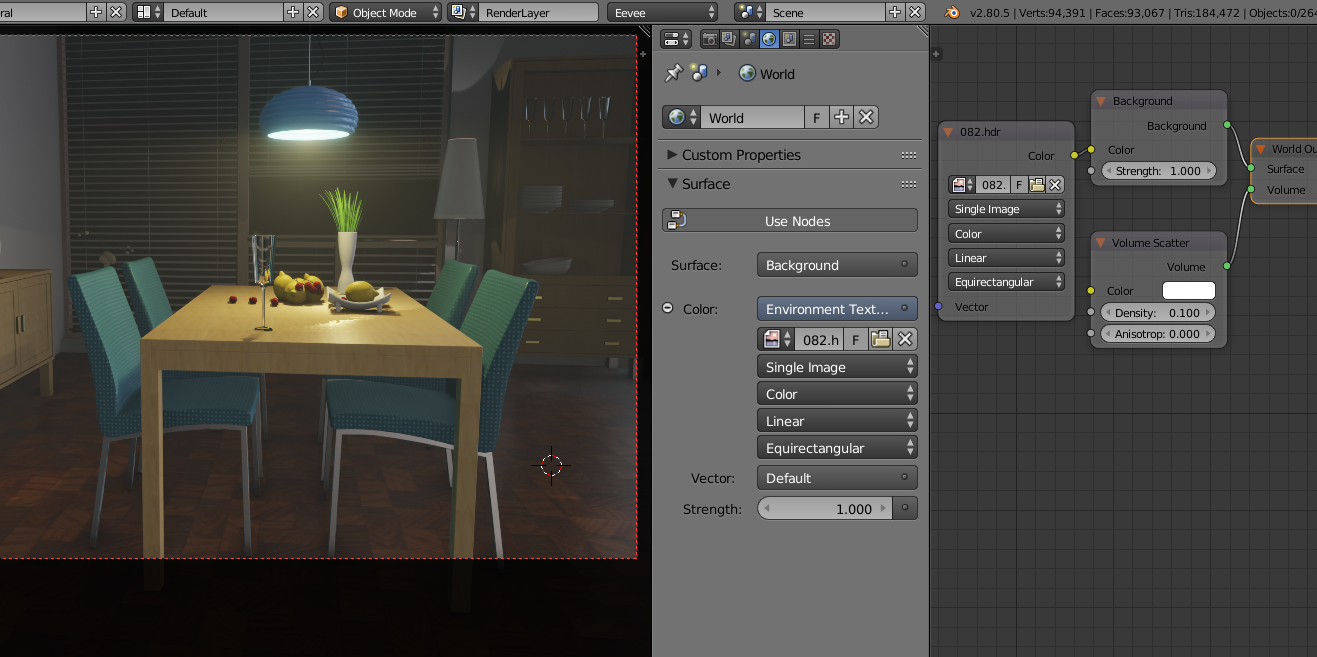Open the Object Mode selector

(x=387, y=12)
